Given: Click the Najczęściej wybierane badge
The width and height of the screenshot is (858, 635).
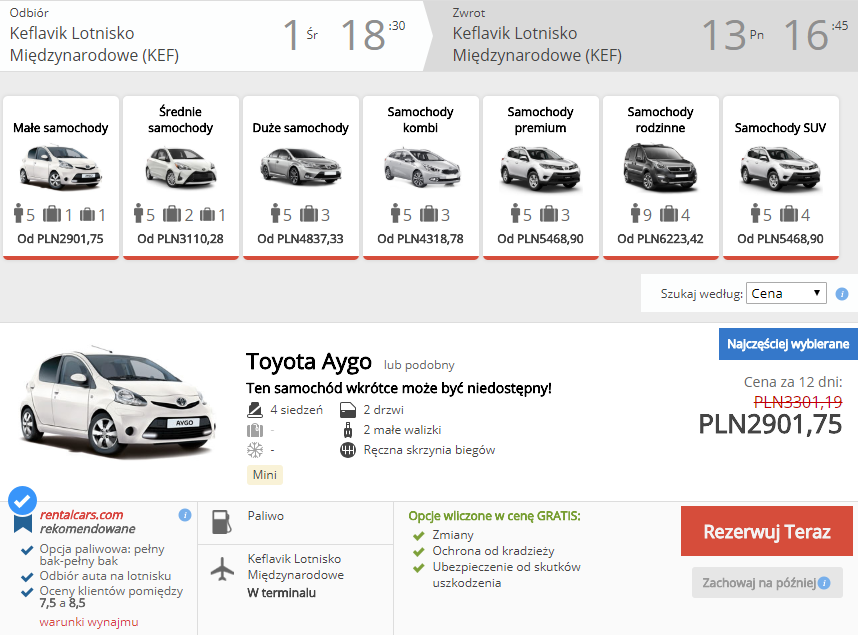Looking at the screenshot, I should click(788, 344).
